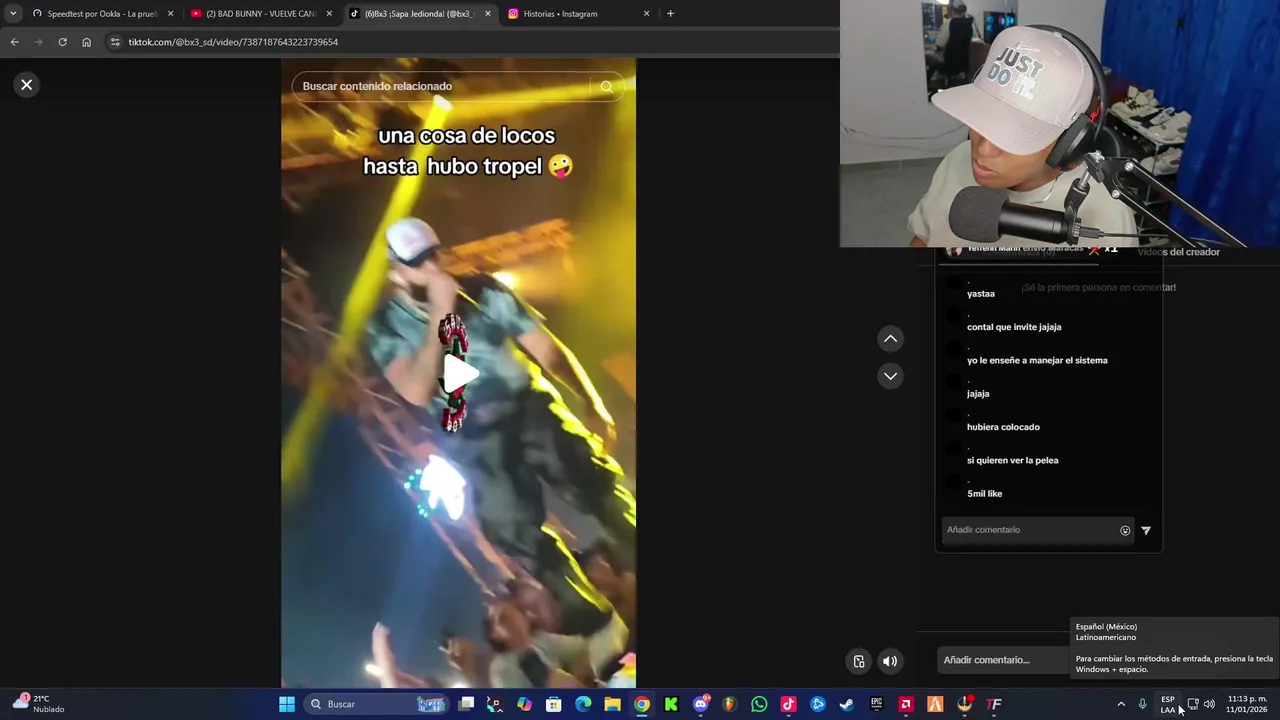Image resolution: width=1280 pixels, height=720 pixels.
Task: Mute the TikTok video sound
Action: click(890, 661)
